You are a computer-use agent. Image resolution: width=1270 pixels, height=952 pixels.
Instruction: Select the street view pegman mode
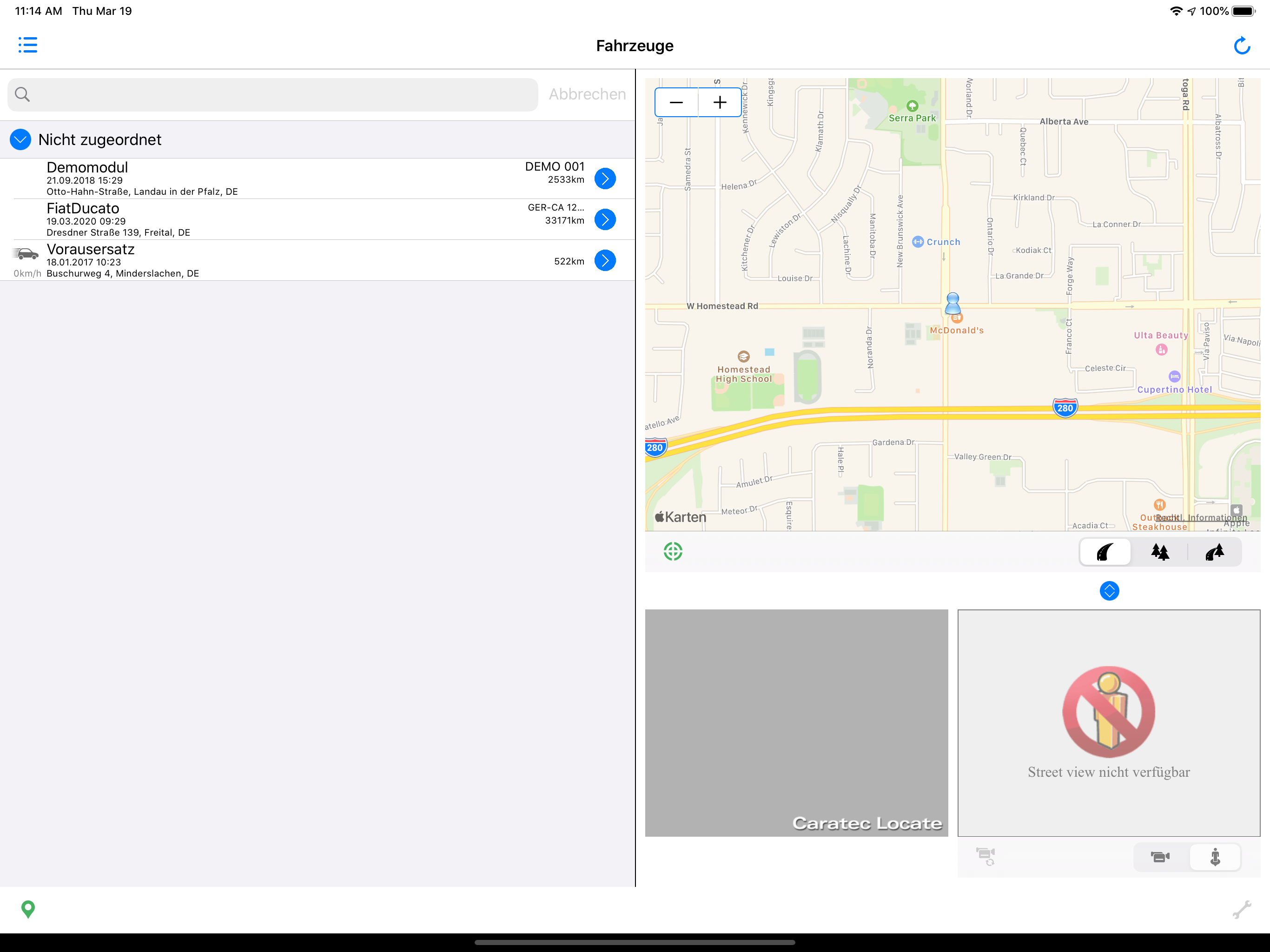pyautogui.click(x=1215, y=857)
